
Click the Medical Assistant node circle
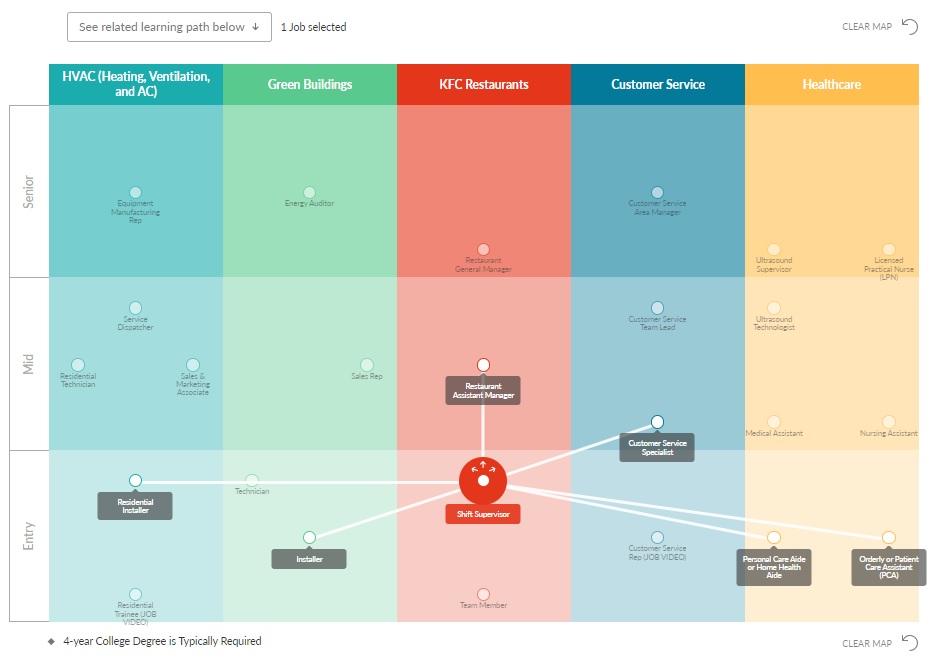774,422
